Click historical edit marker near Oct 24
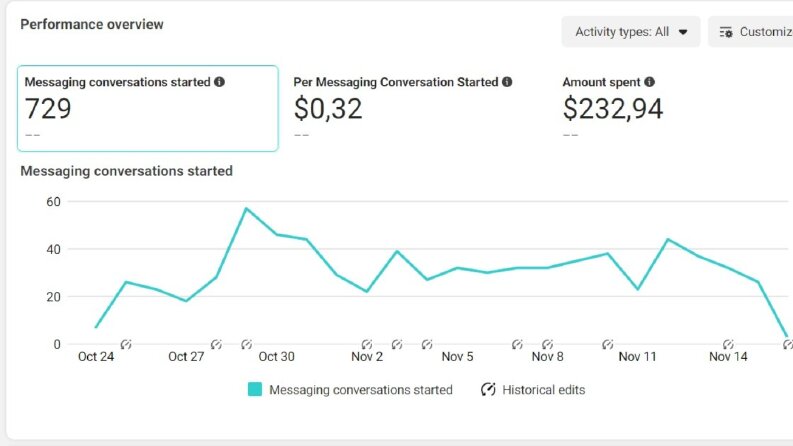 126,344
